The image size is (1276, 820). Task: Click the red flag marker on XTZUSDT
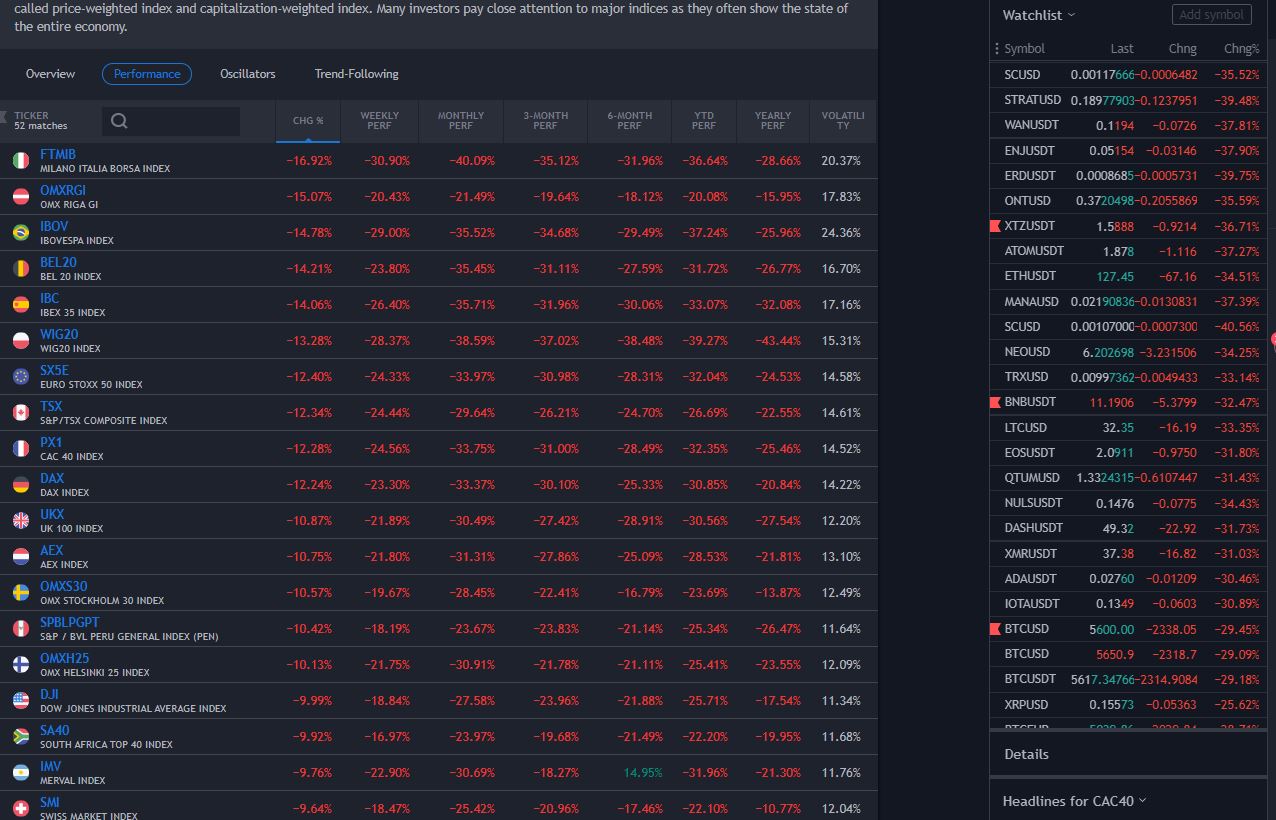tap(995, 227)
